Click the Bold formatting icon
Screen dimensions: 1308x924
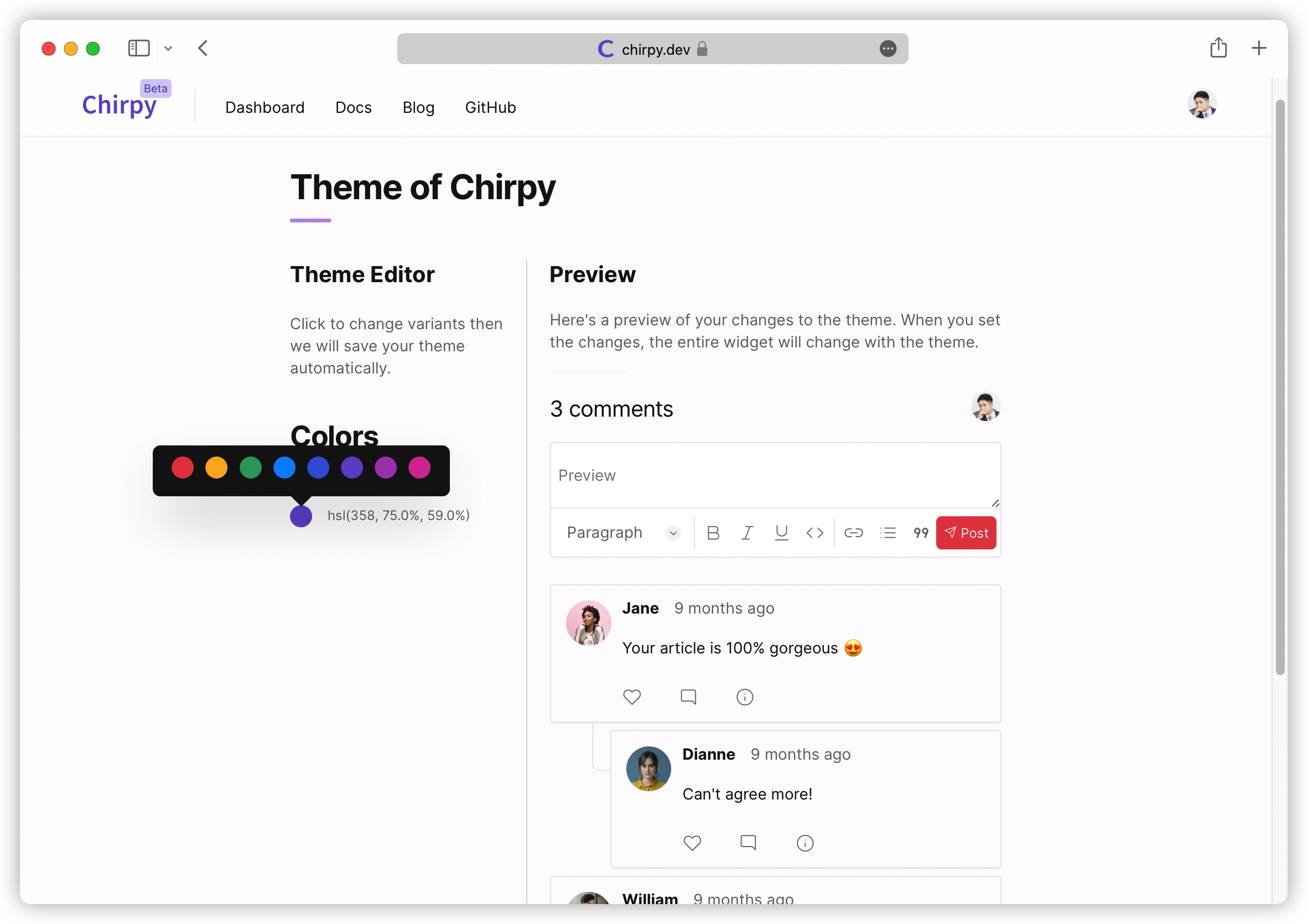click(713, 532)
